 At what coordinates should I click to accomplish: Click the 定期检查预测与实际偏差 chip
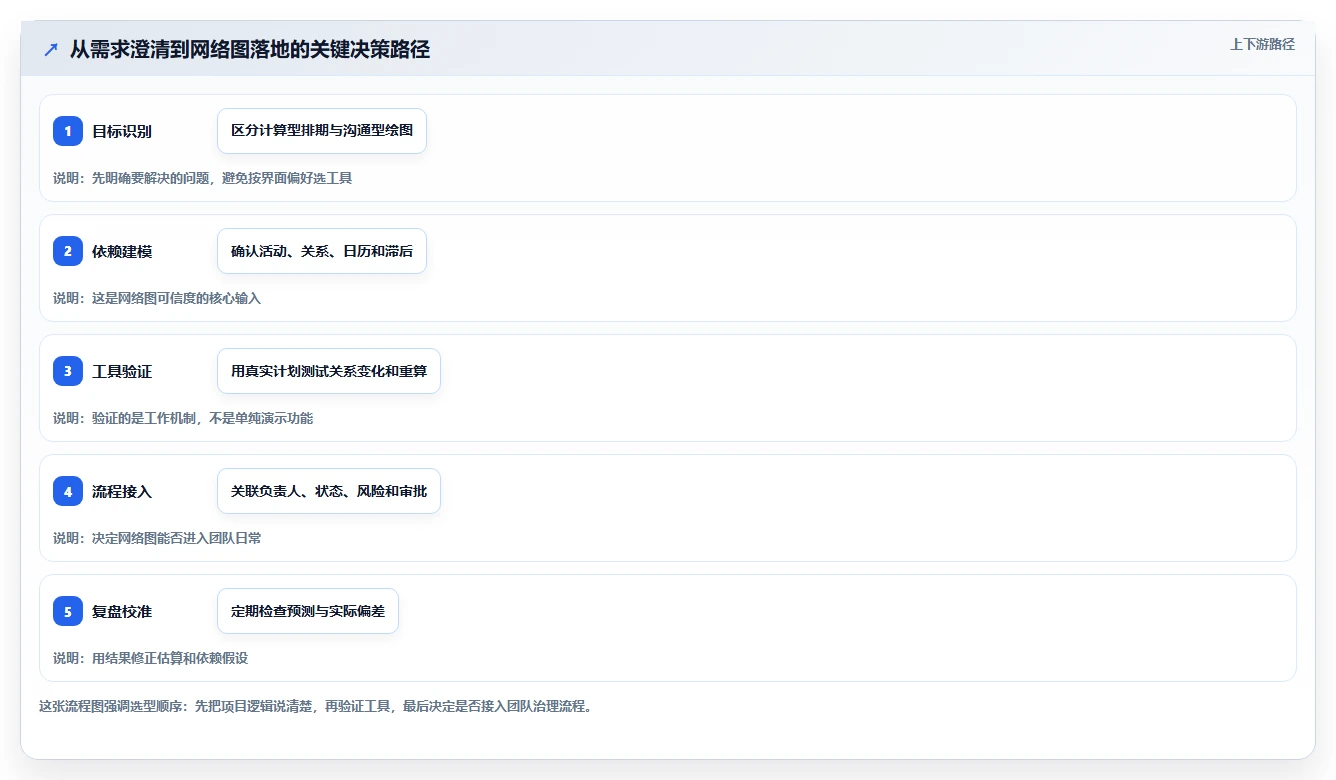point(308,611)
